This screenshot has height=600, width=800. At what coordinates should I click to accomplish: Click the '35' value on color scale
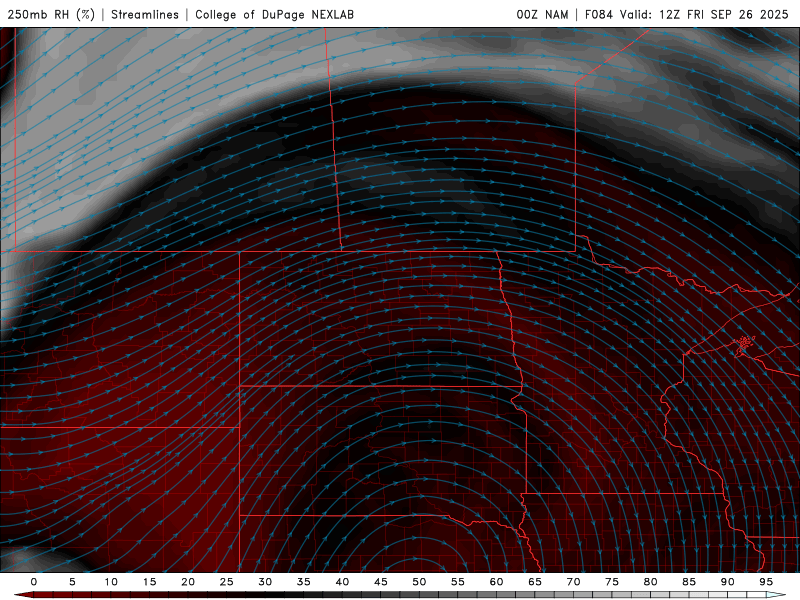[x=304, y=582]
